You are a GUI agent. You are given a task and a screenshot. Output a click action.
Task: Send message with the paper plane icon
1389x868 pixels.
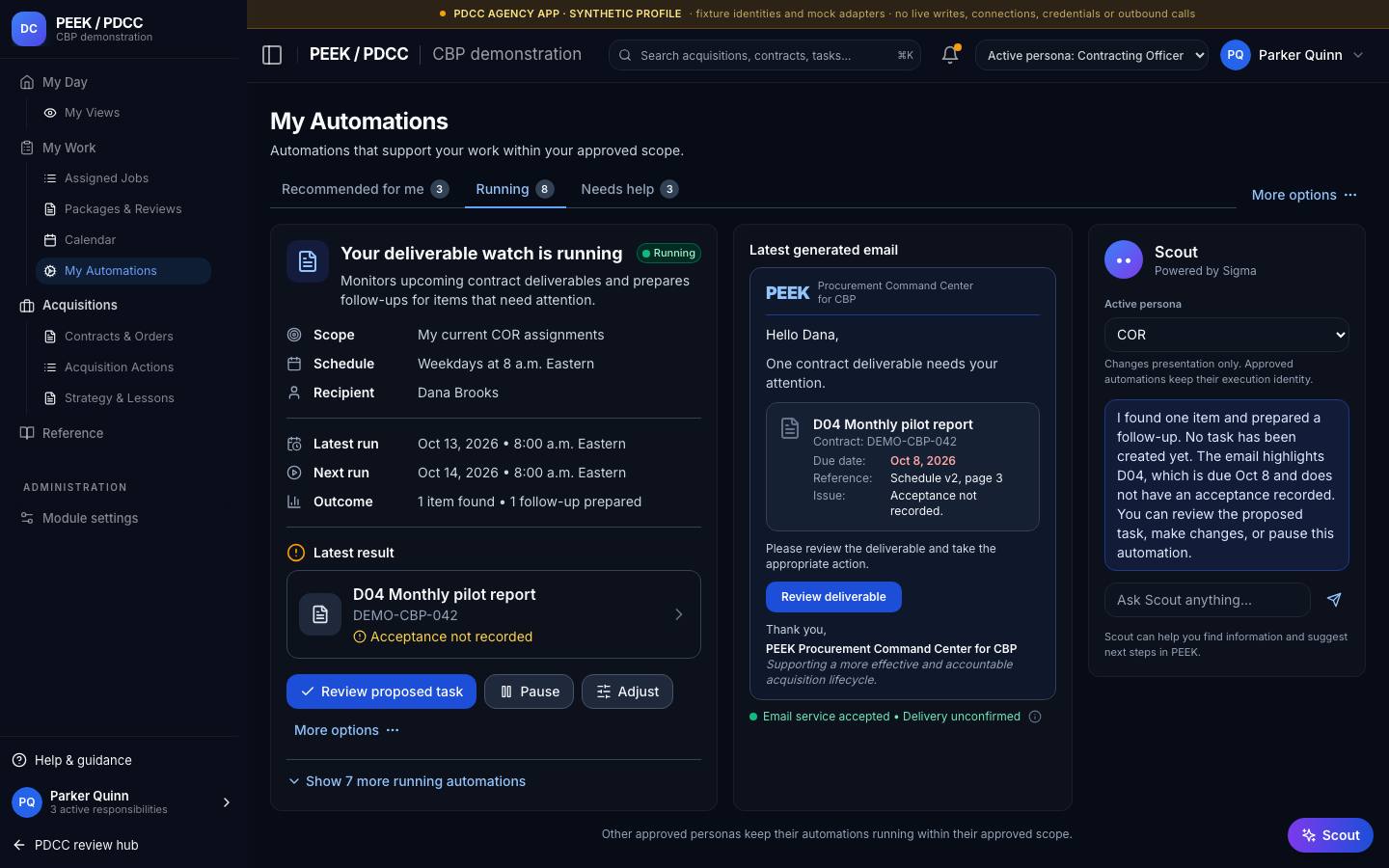coord(1334,600)
